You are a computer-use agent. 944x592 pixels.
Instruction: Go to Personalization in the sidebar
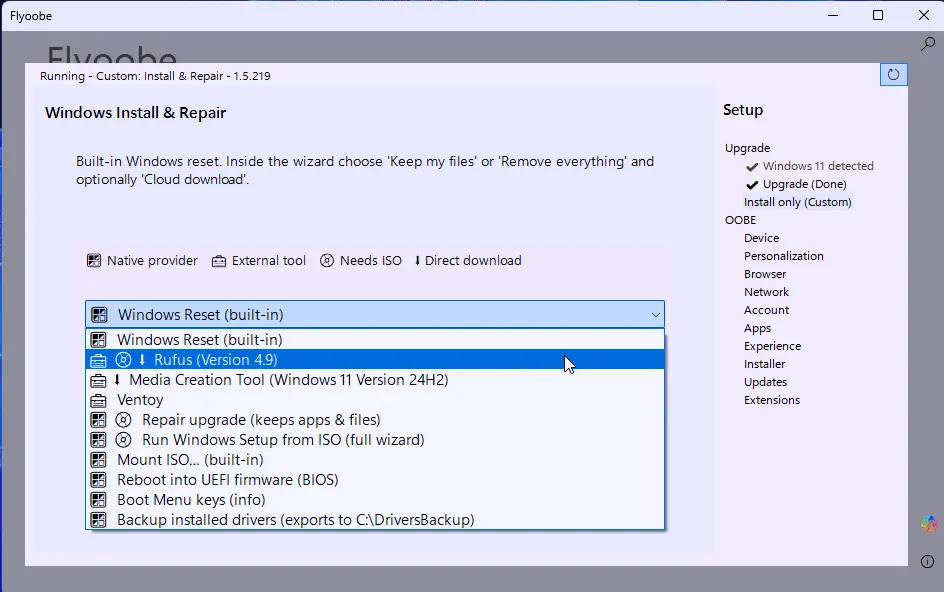[783, 256]
